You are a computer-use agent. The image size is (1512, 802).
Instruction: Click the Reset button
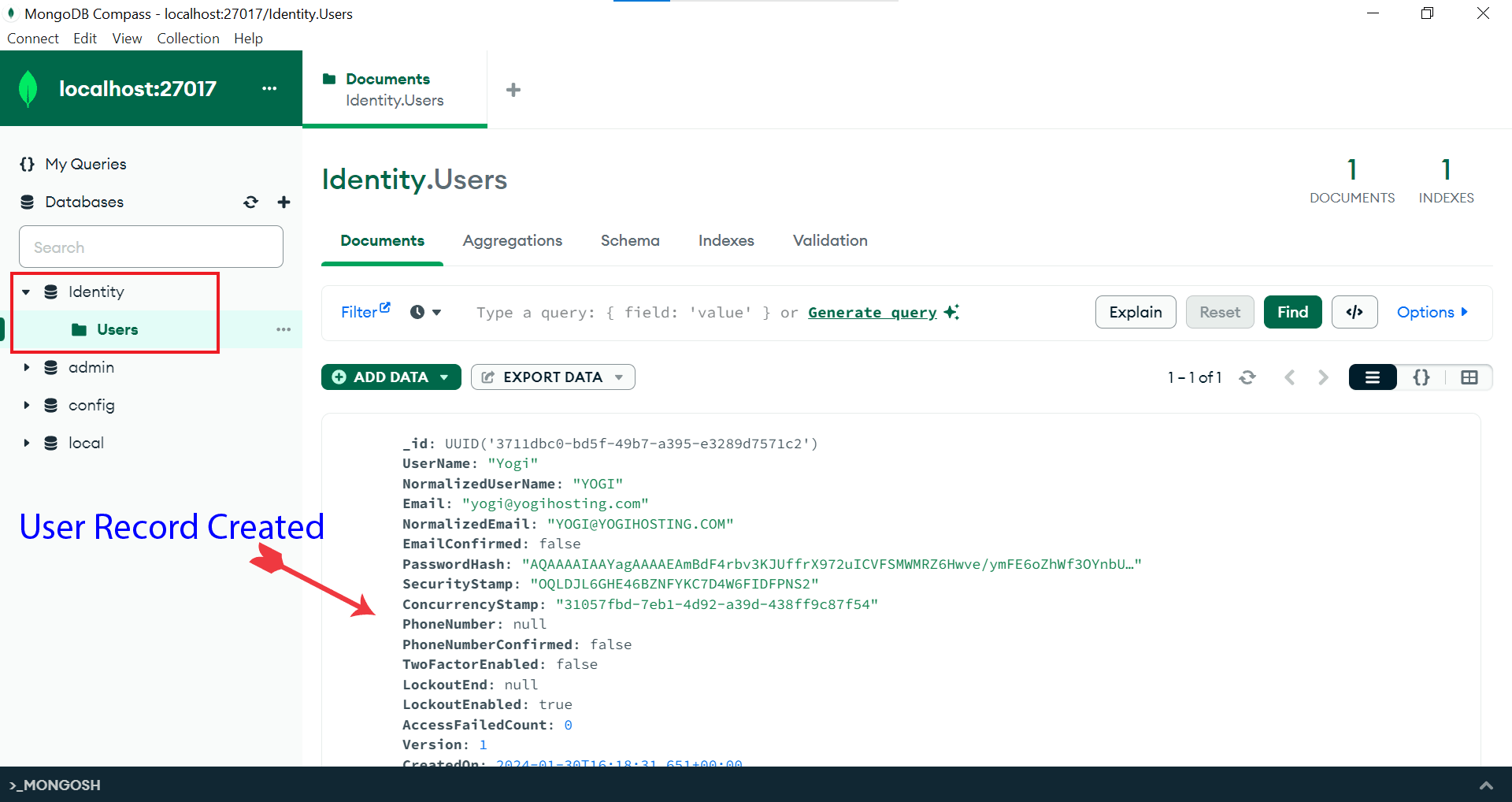pos(1220,312)
